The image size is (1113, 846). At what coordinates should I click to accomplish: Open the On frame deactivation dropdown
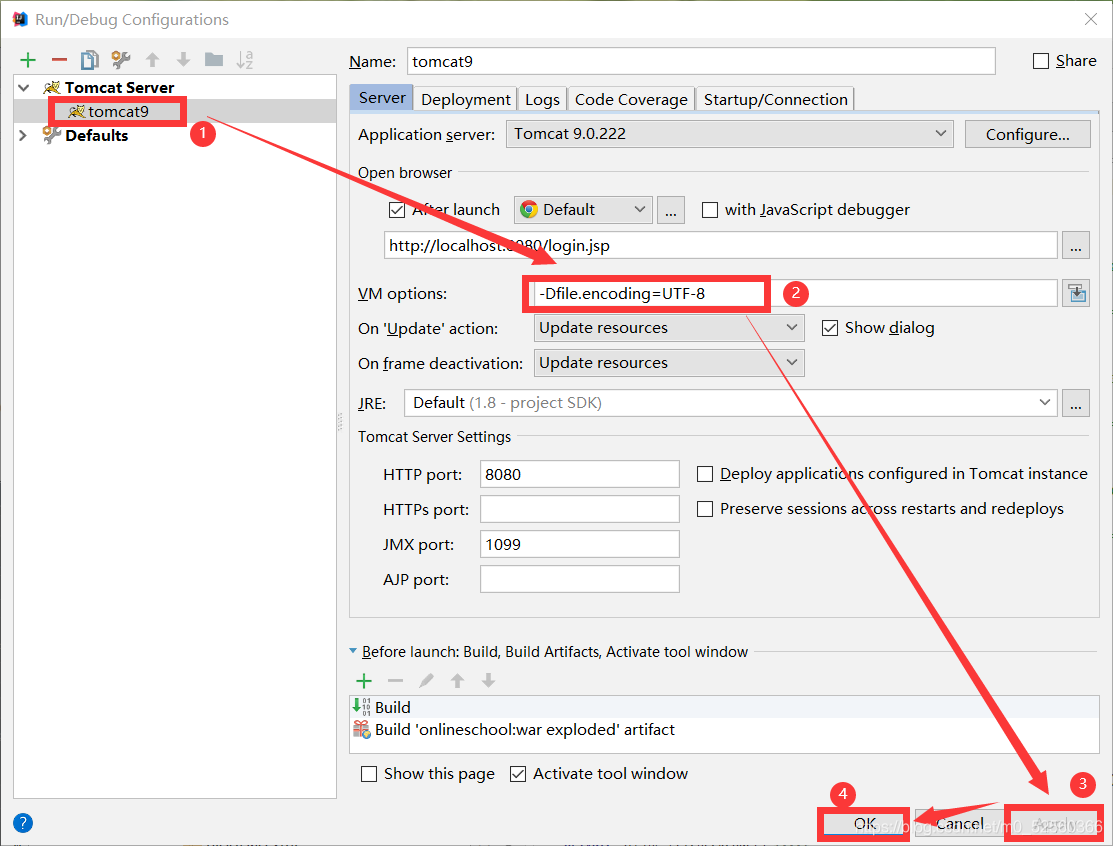click(x=669, y=363)
